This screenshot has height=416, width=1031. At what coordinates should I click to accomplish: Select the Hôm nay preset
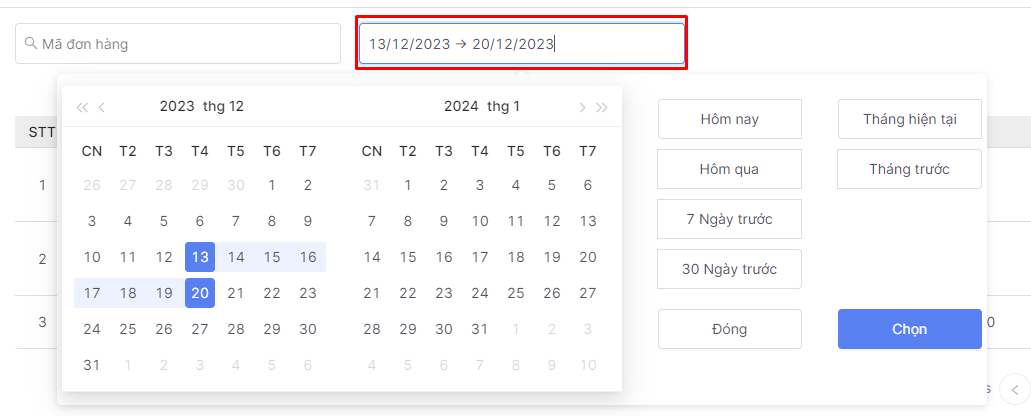click(x=729, y=119)
